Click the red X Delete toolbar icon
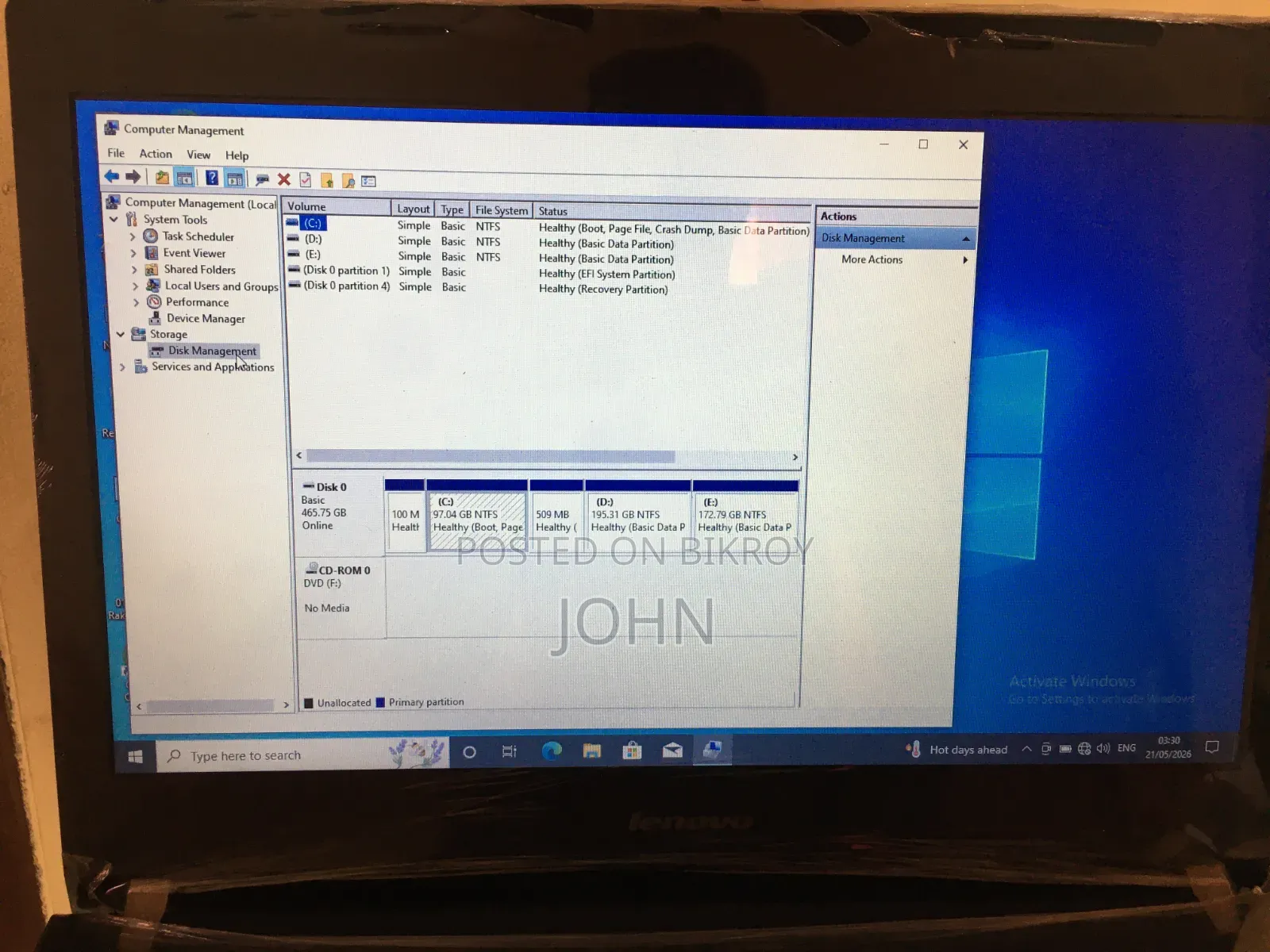This screenshot has width=1270, height=952. [x=283, y=179]
